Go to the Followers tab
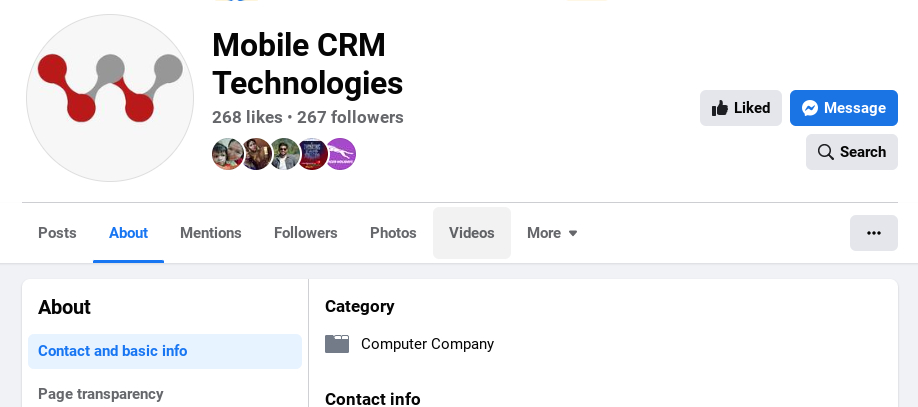The image size is (918, 407). pyautogui.click(x=306, y=233)
